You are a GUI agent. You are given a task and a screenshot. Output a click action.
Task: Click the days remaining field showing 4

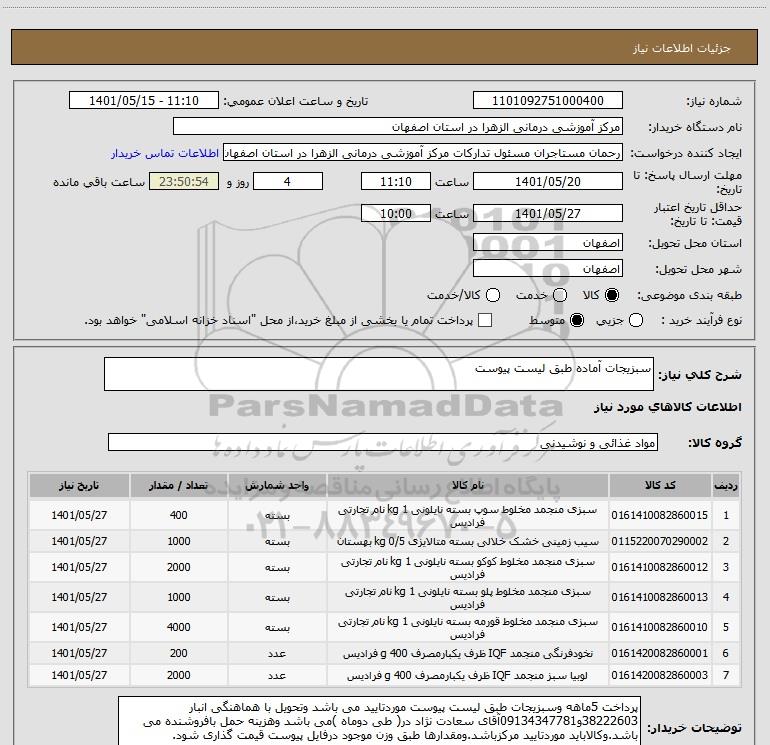tap(288, 181)
